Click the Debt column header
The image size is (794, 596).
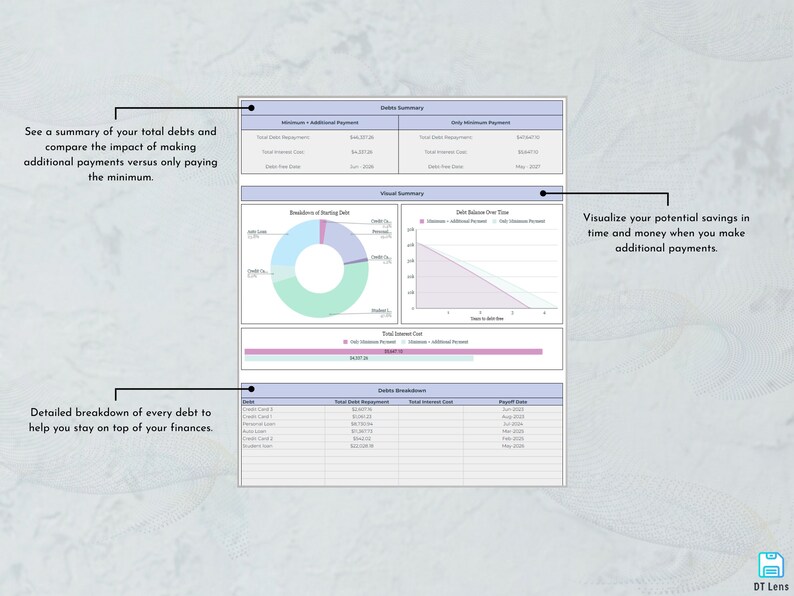click(283, 402)
